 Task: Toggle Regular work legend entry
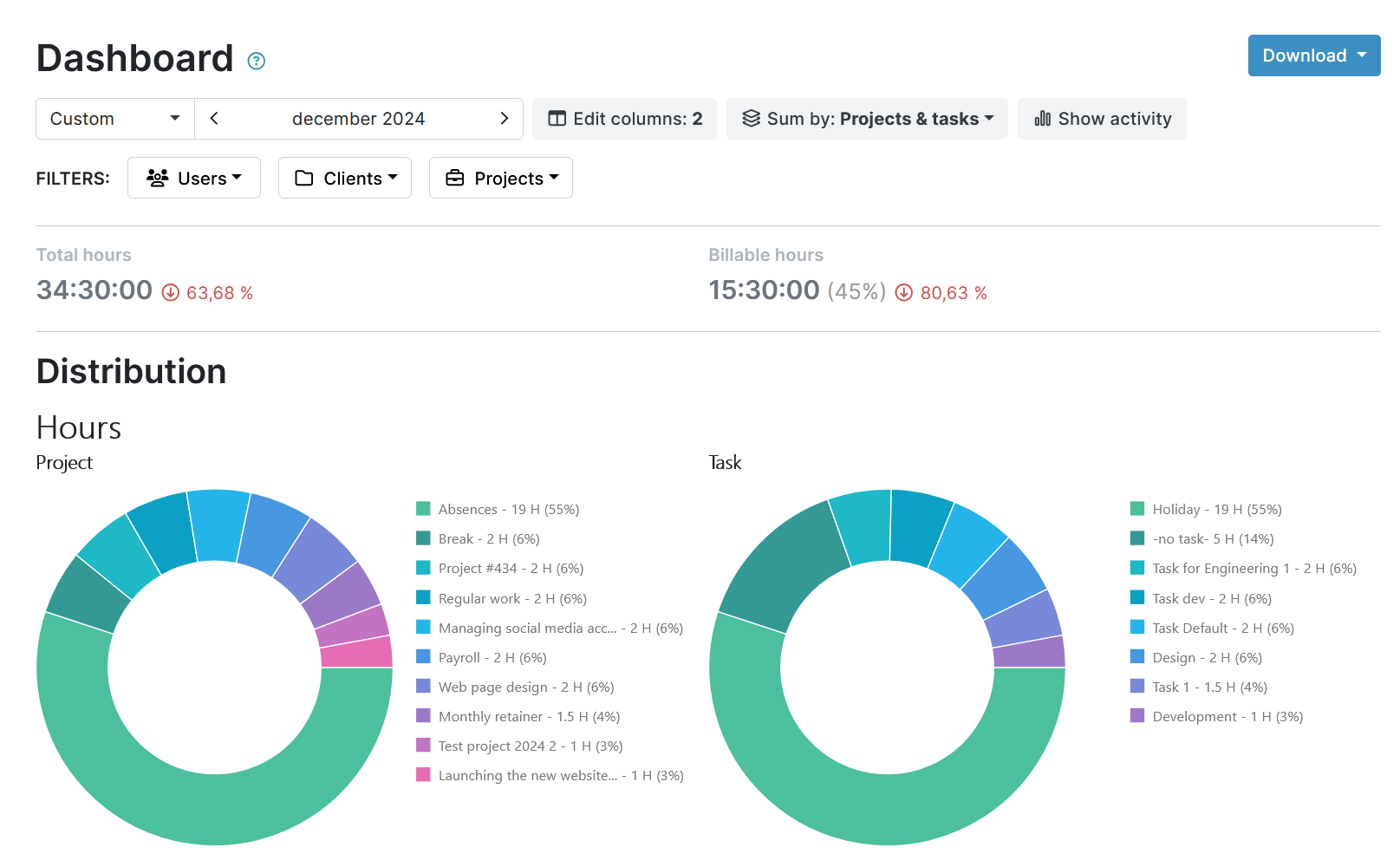pyautogui.click(x=502, y=598)
